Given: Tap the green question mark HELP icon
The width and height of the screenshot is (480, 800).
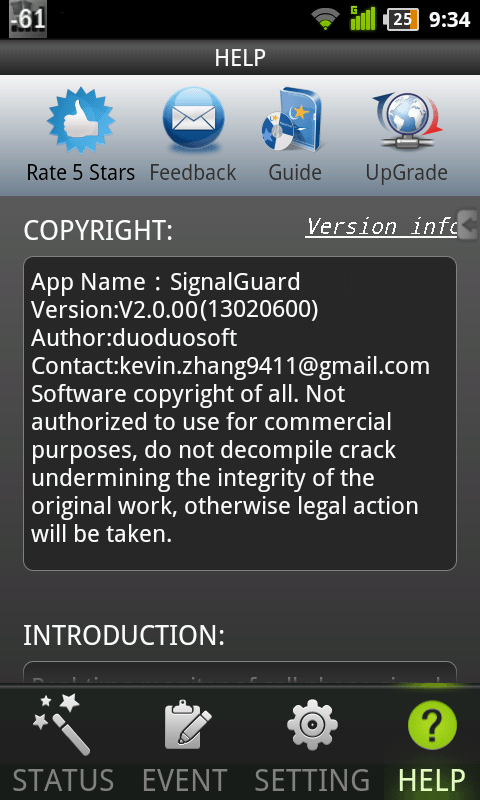Looking at the screenshot, I should pyautogui.click(x=432, y=725).
